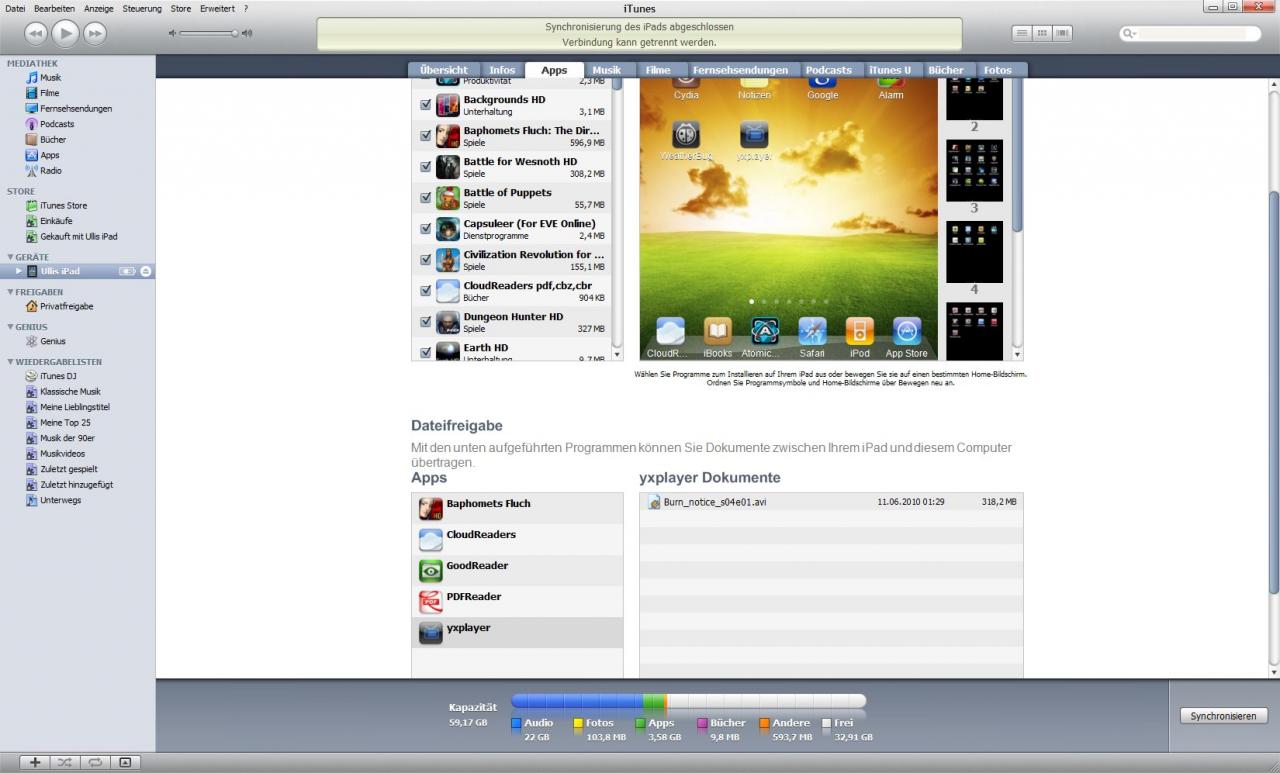Uncheck Baphomets Fluch: The Dir... app
Viewport: 1280px width, 773px height.
click(x=426, y=136)
